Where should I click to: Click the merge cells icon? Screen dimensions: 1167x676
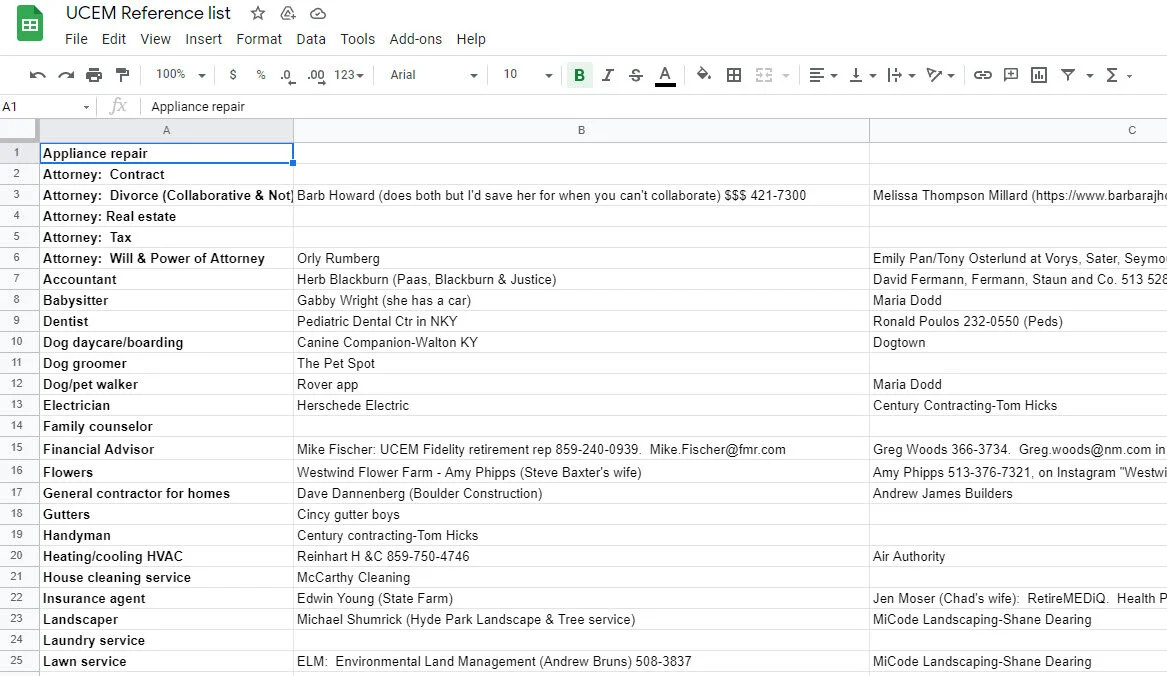click(764, 74)
